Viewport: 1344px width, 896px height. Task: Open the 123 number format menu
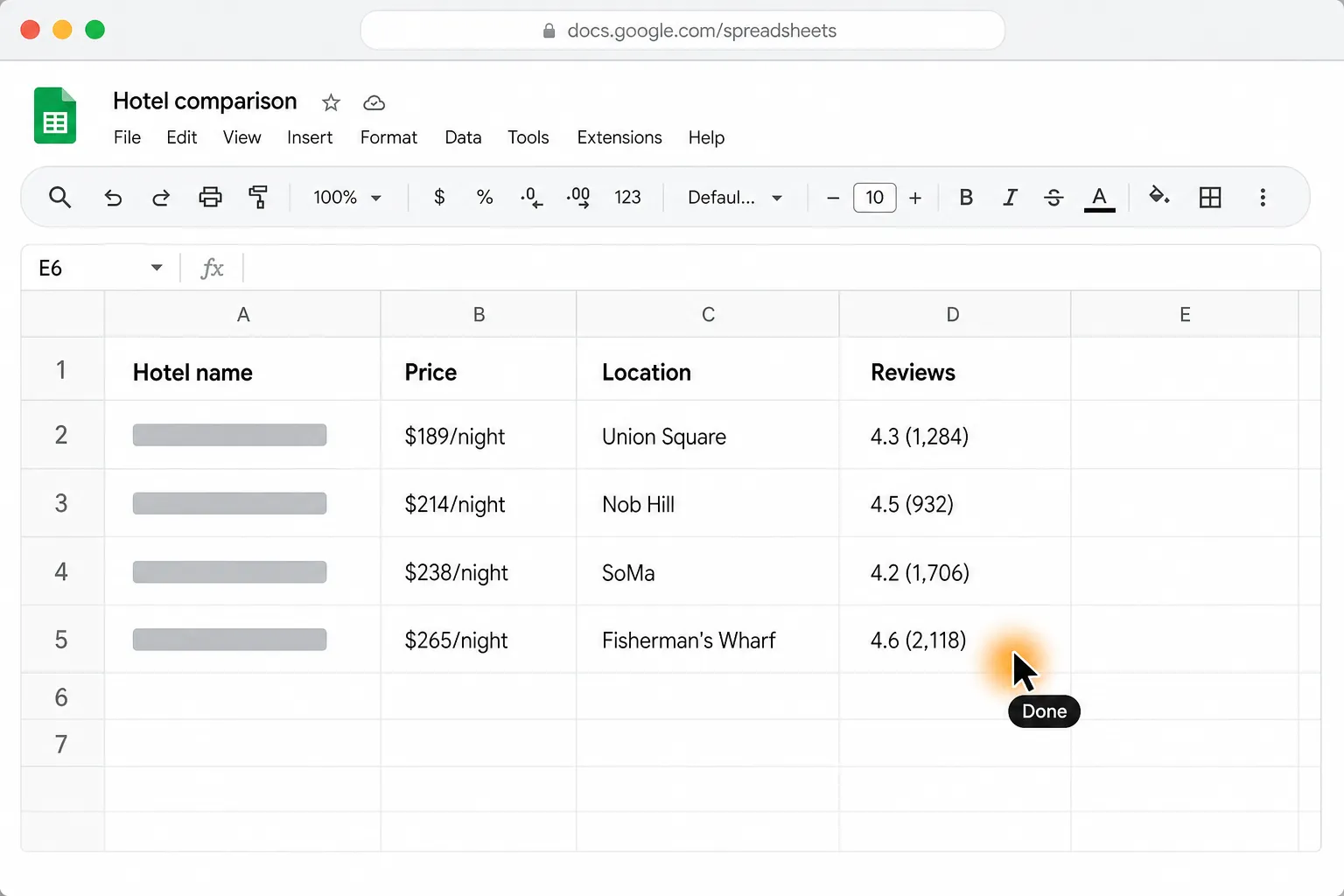pos(627,197)
